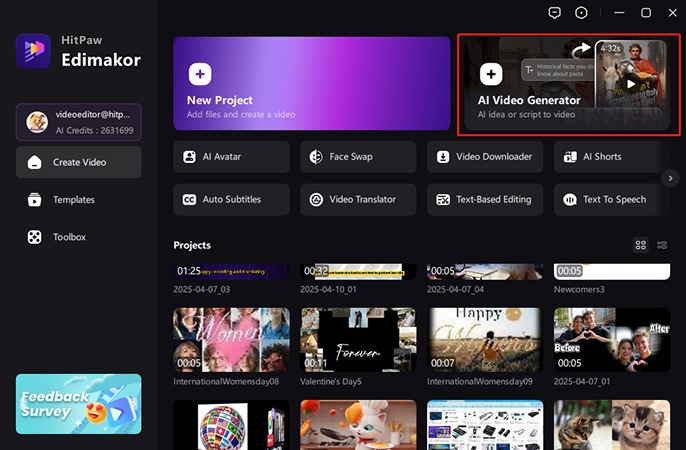Click the plus icon on AI Video Generator
This screenshot has width=686, height=450.
coord(491,74)
